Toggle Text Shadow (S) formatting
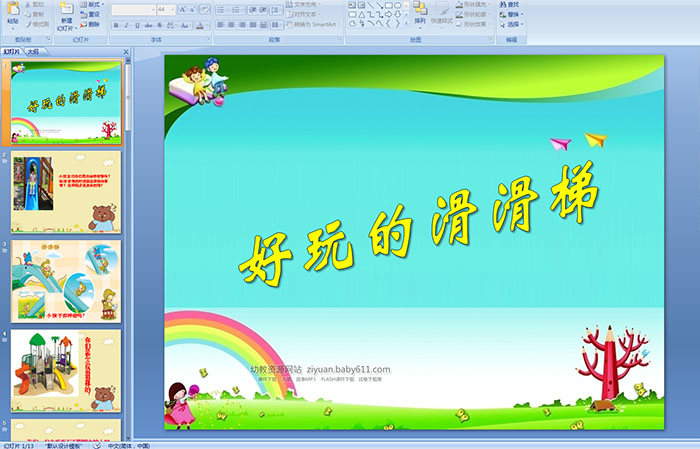 (159, 25)
